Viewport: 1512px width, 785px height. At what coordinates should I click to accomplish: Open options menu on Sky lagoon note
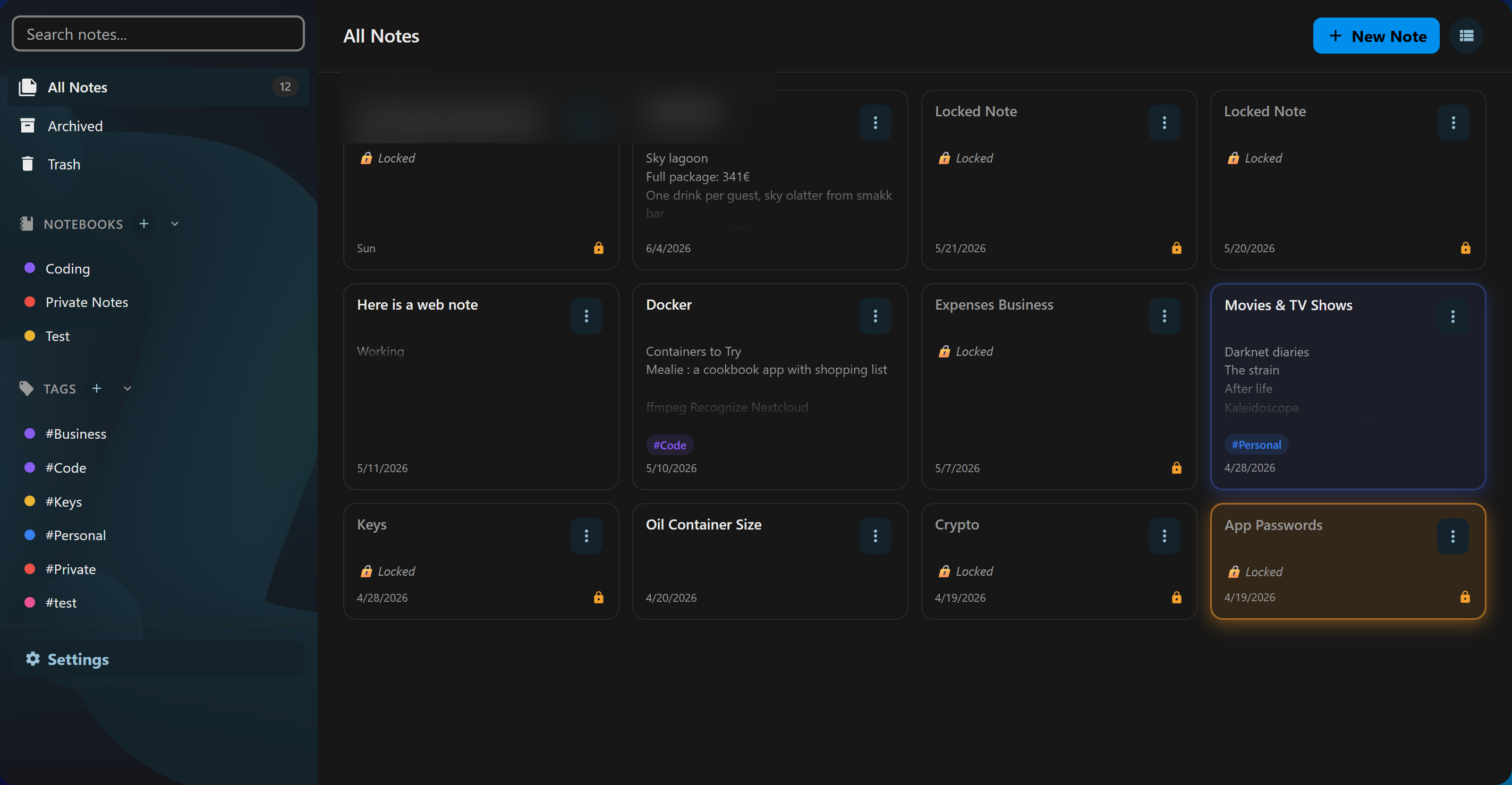[875, 123]
